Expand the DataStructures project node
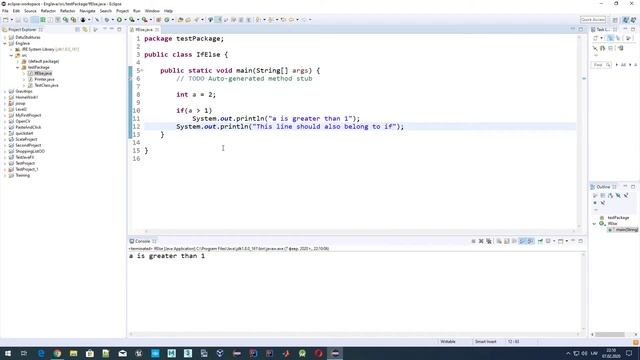640x360 pixels. tap(5, 37)
